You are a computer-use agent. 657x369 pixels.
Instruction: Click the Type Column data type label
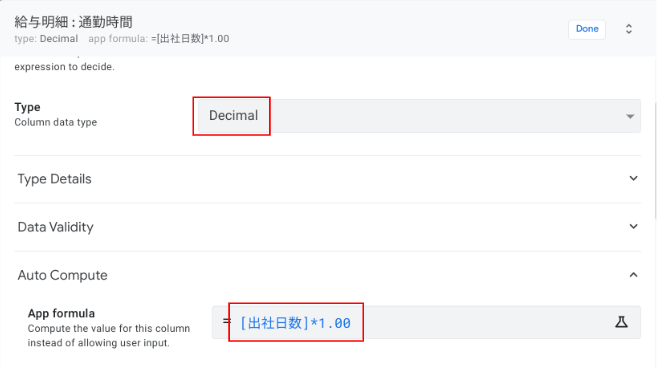tap(56, 114)
